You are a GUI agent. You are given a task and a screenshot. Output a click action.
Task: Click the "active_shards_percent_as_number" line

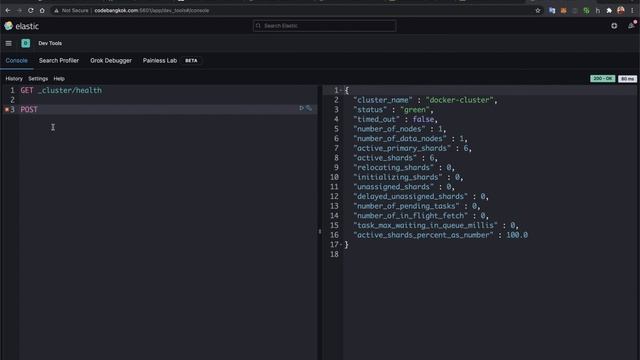(440, 235)
